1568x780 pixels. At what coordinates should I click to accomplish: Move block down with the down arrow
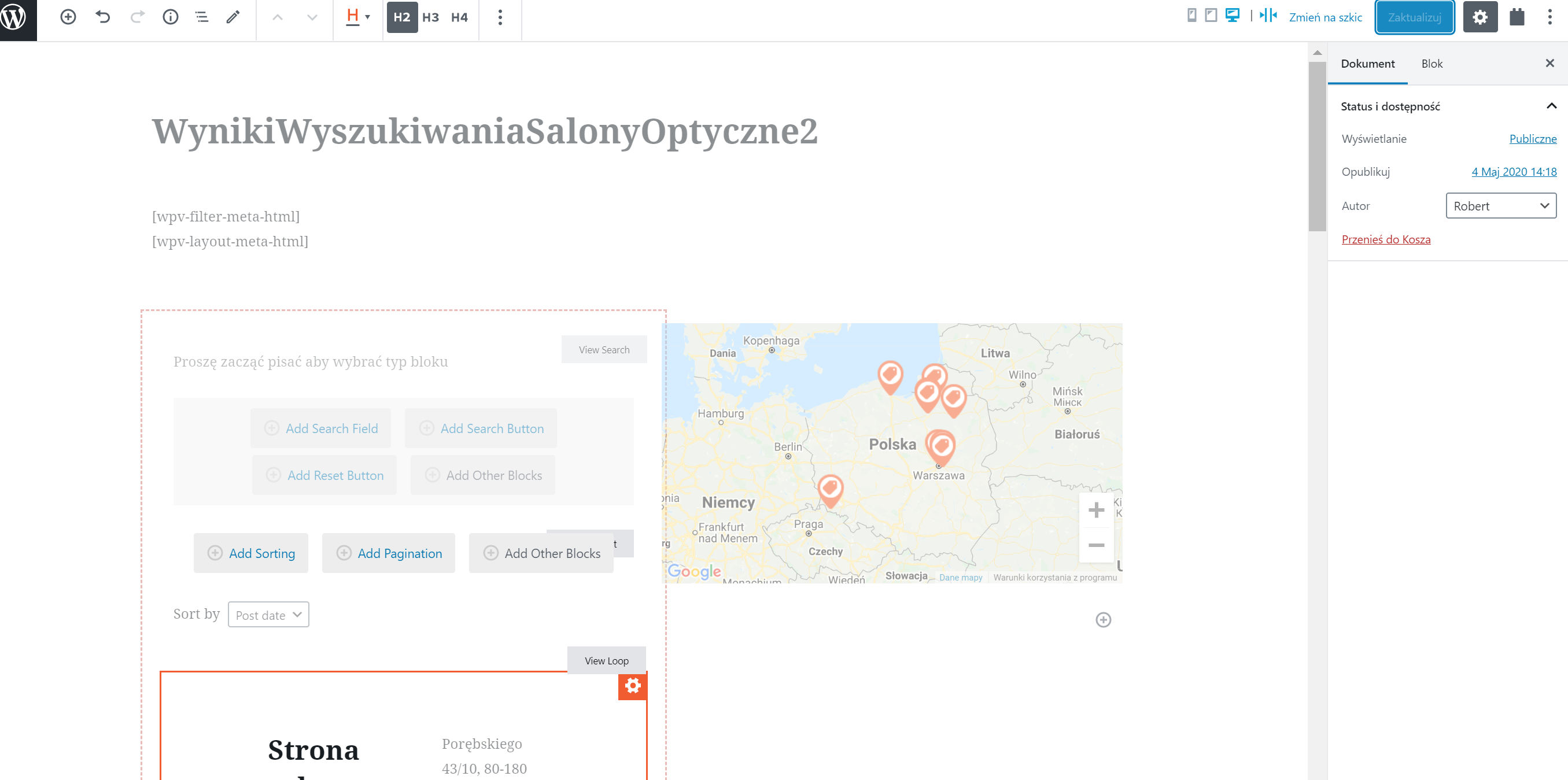(x=312, y=17)
